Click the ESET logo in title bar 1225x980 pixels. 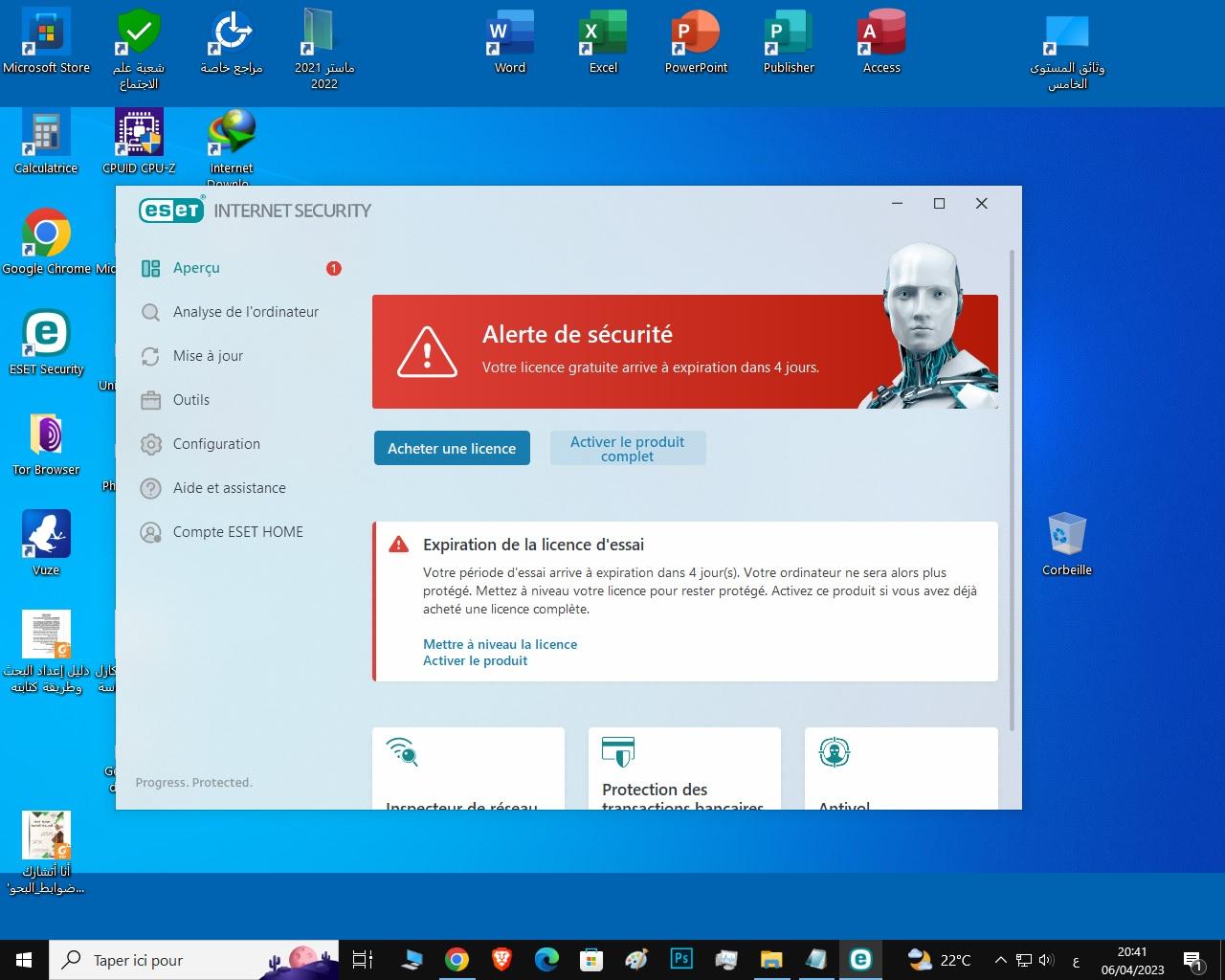click(x=172, y=210)
